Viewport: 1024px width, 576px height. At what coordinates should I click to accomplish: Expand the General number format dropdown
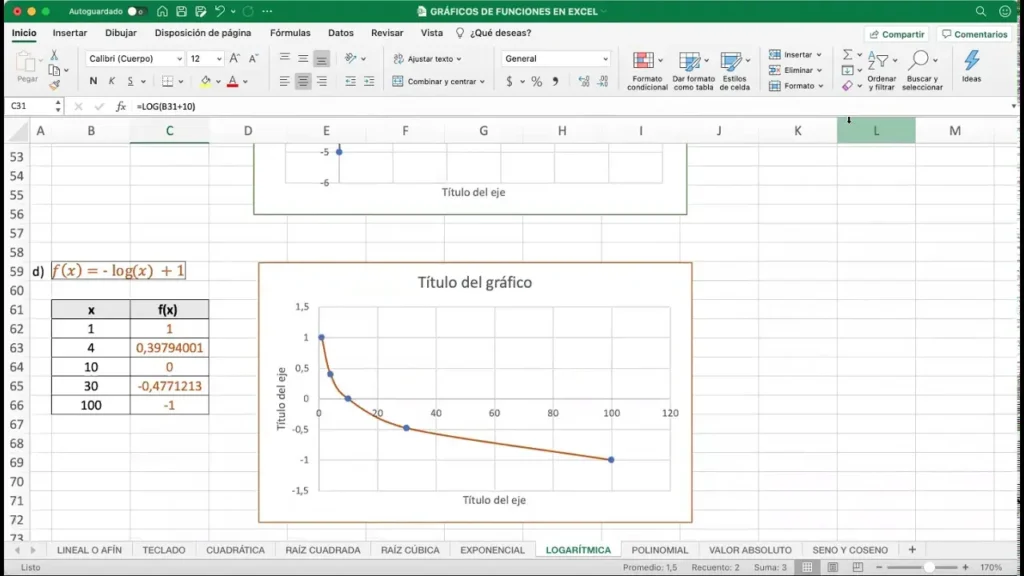pyautogui.click(x=556, y=59)
